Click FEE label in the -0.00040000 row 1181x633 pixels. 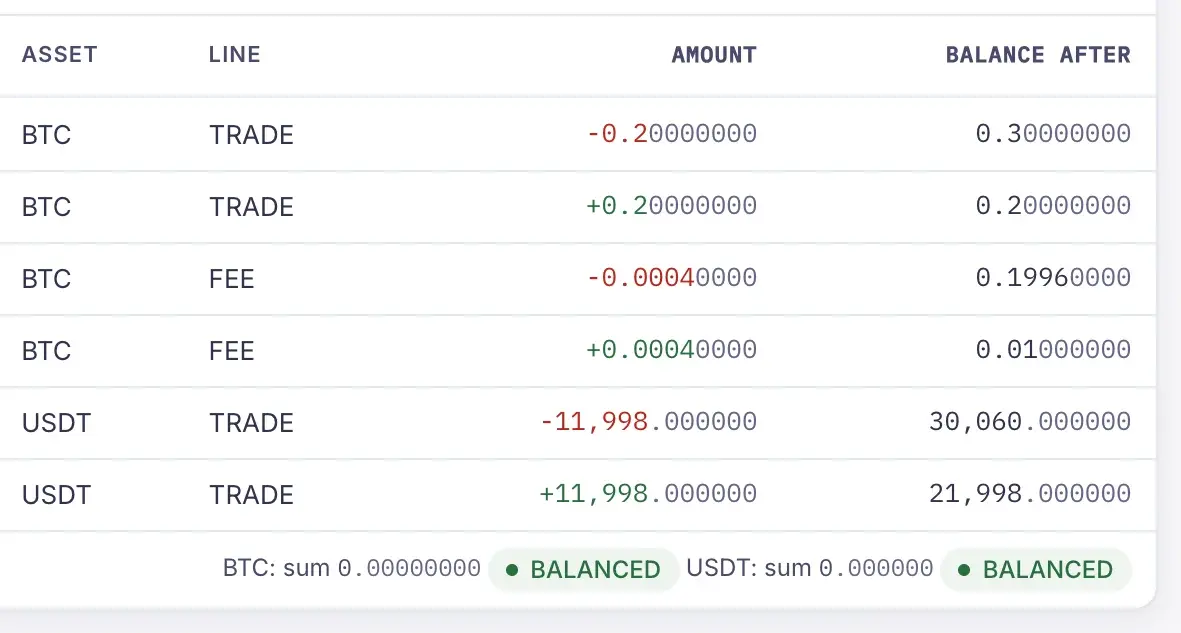(x=231, y=279)
